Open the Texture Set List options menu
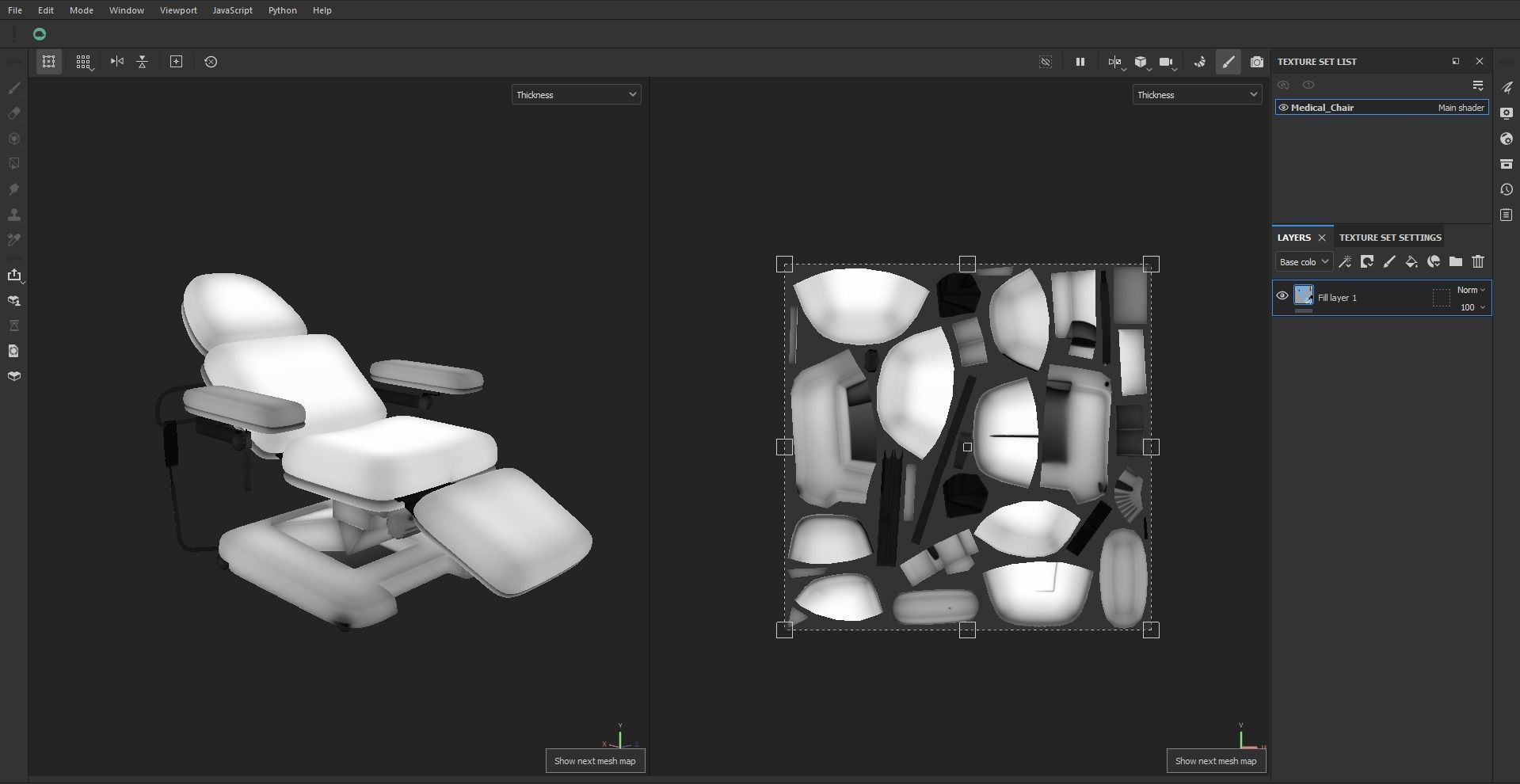Screen dimensions: 1520x784 (x=1478, y=85)
